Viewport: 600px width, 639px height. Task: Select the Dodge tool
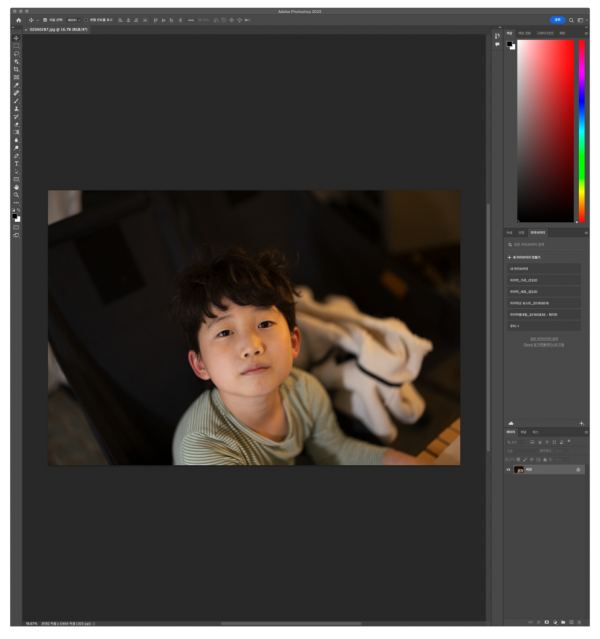(16, 148)
